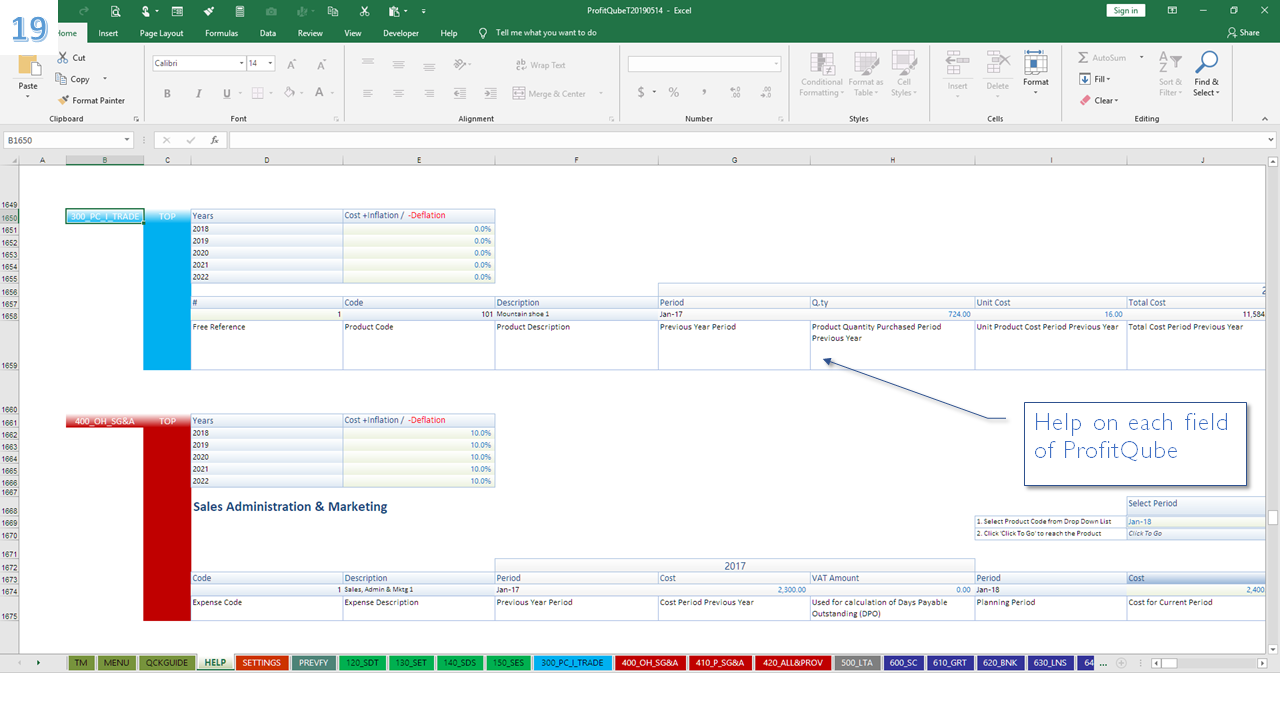
Task: Toggle Bold formatting
Action: click(x=167, y=93)
